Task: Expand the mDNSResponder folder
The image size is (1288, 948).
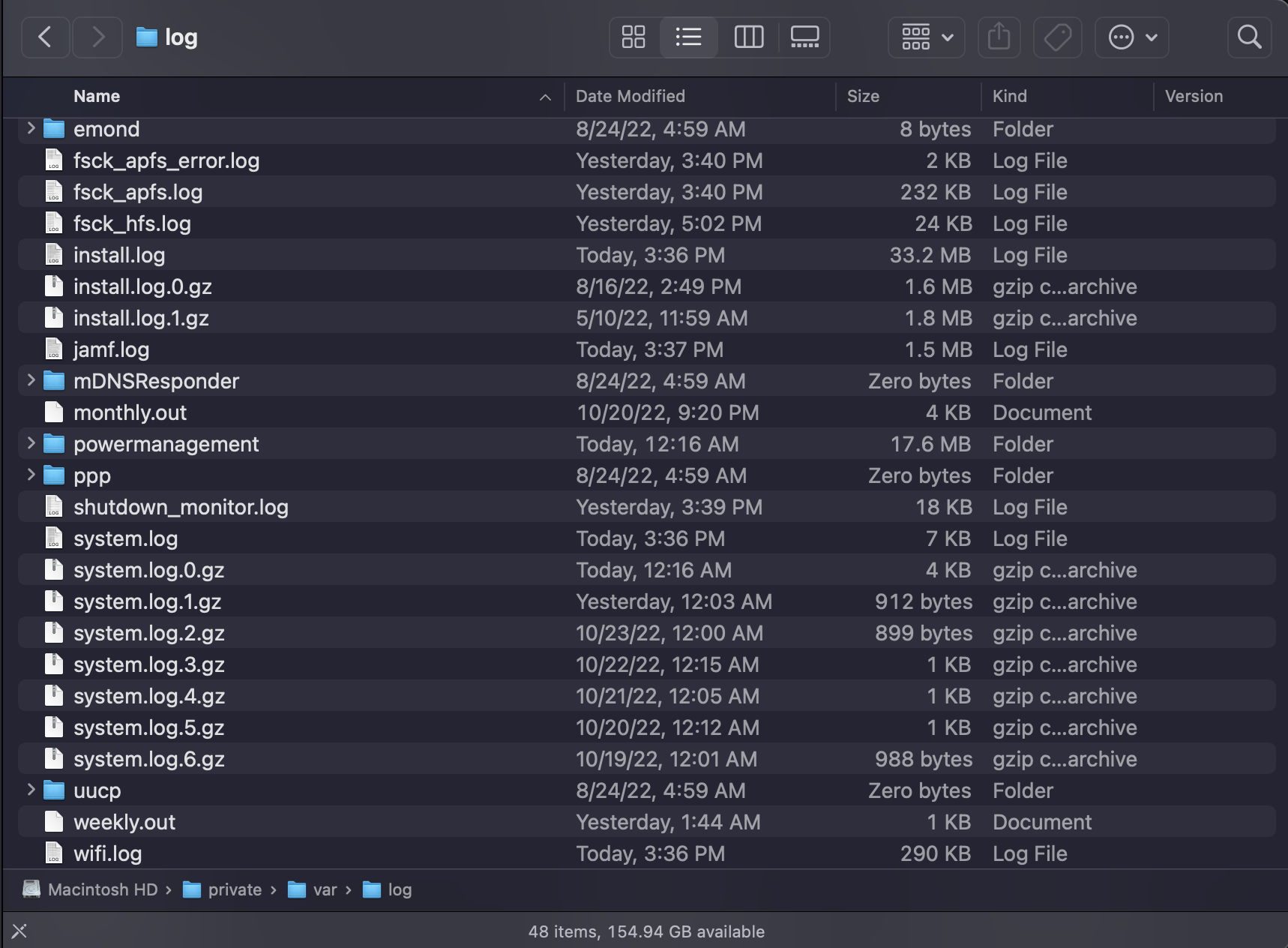Action: pos(30,380)
